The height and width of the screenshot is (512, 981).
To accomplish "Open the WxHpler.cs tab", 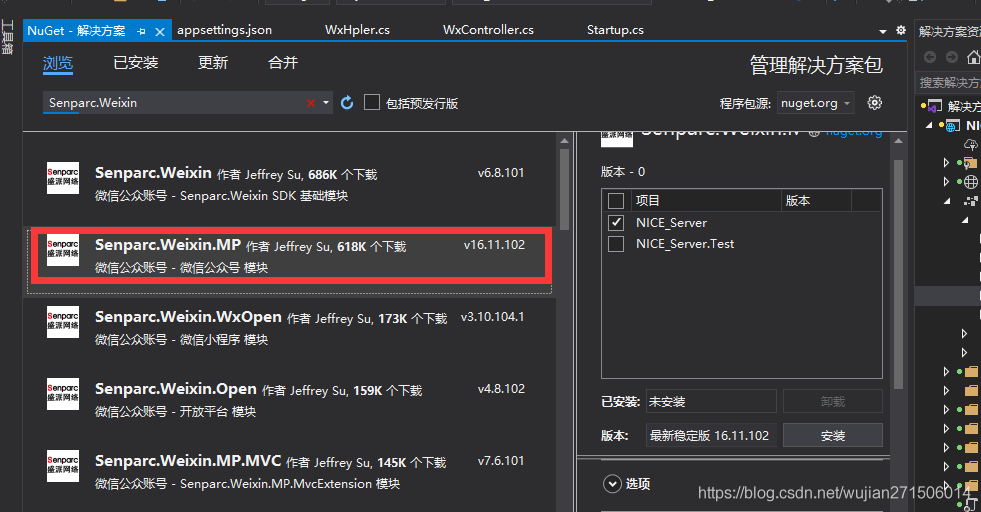I will point(357,30).
